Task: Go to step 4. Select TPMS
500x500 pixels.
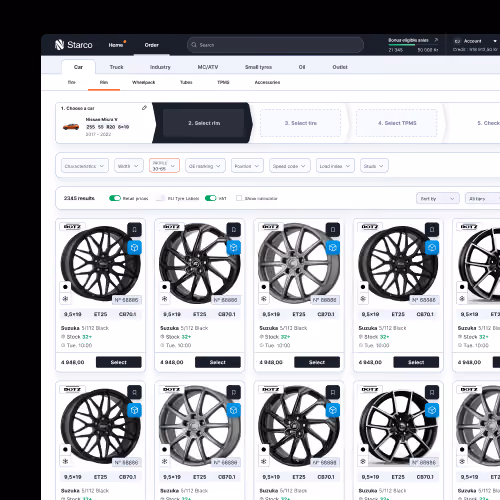Action: point(397,123)
